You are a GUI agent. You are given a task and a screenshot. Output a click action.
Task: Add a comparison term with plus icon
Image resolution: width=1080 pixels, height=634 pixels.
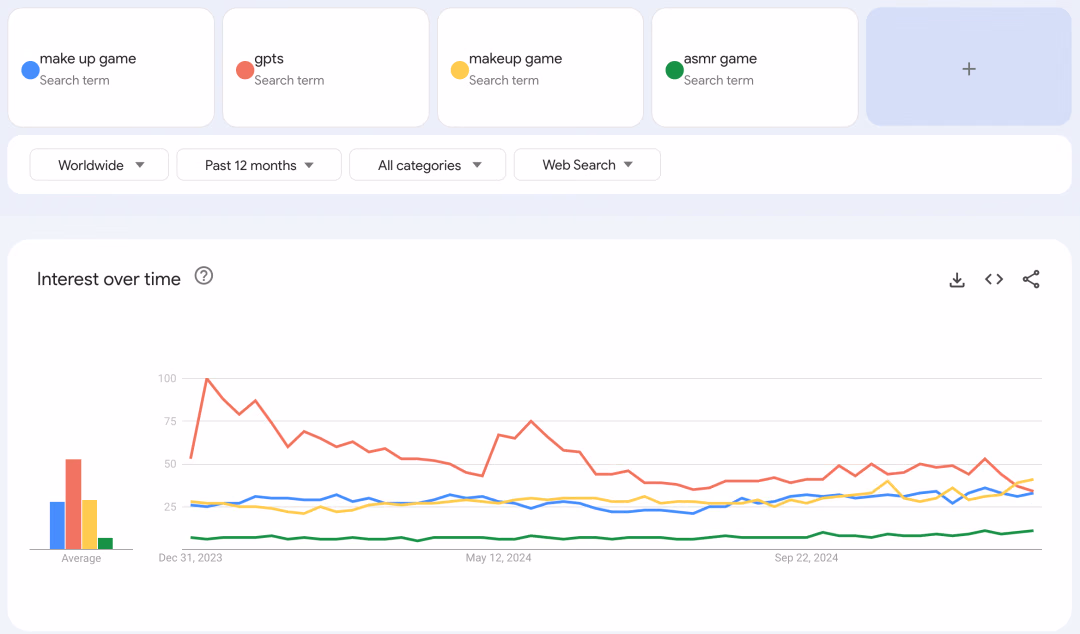(x=968, y=68)
